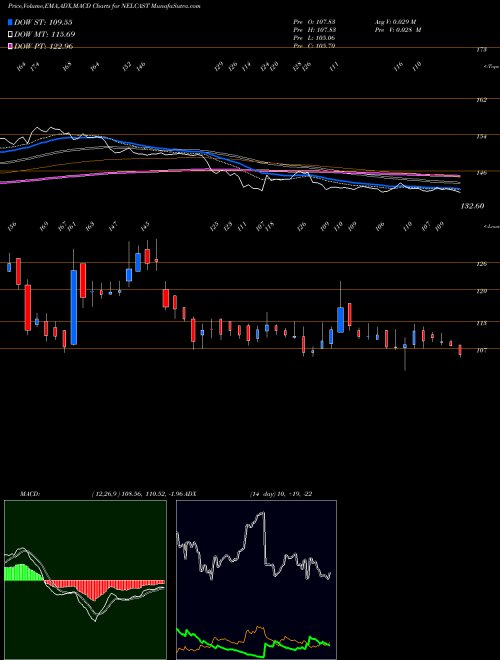Click the 132.60 last EMA value label
This screenshot has width=500, height=660.
pyautogui.click(x=473, y=206)
